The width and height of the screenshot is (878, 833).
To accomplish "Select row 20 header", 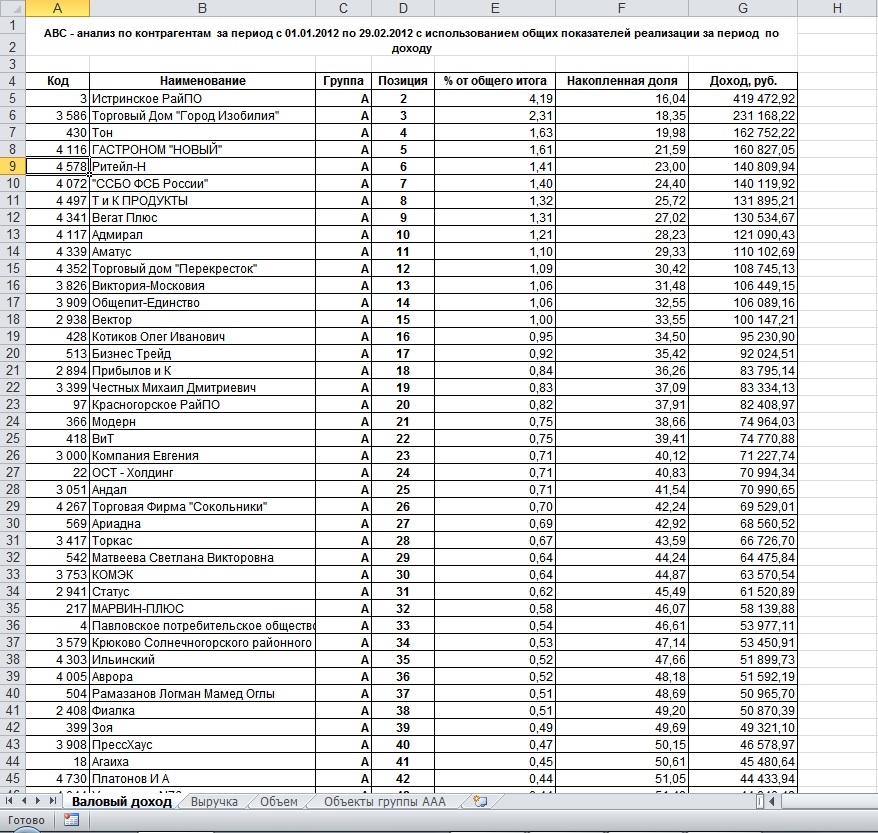I will [12, 353].
